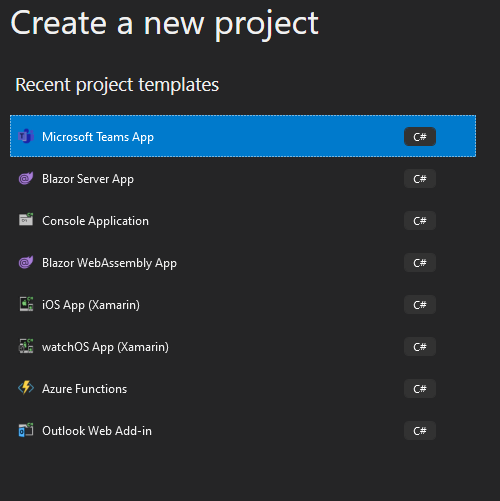Pick the Console Application template
The image size is (500, 501).
coord(243,221)
